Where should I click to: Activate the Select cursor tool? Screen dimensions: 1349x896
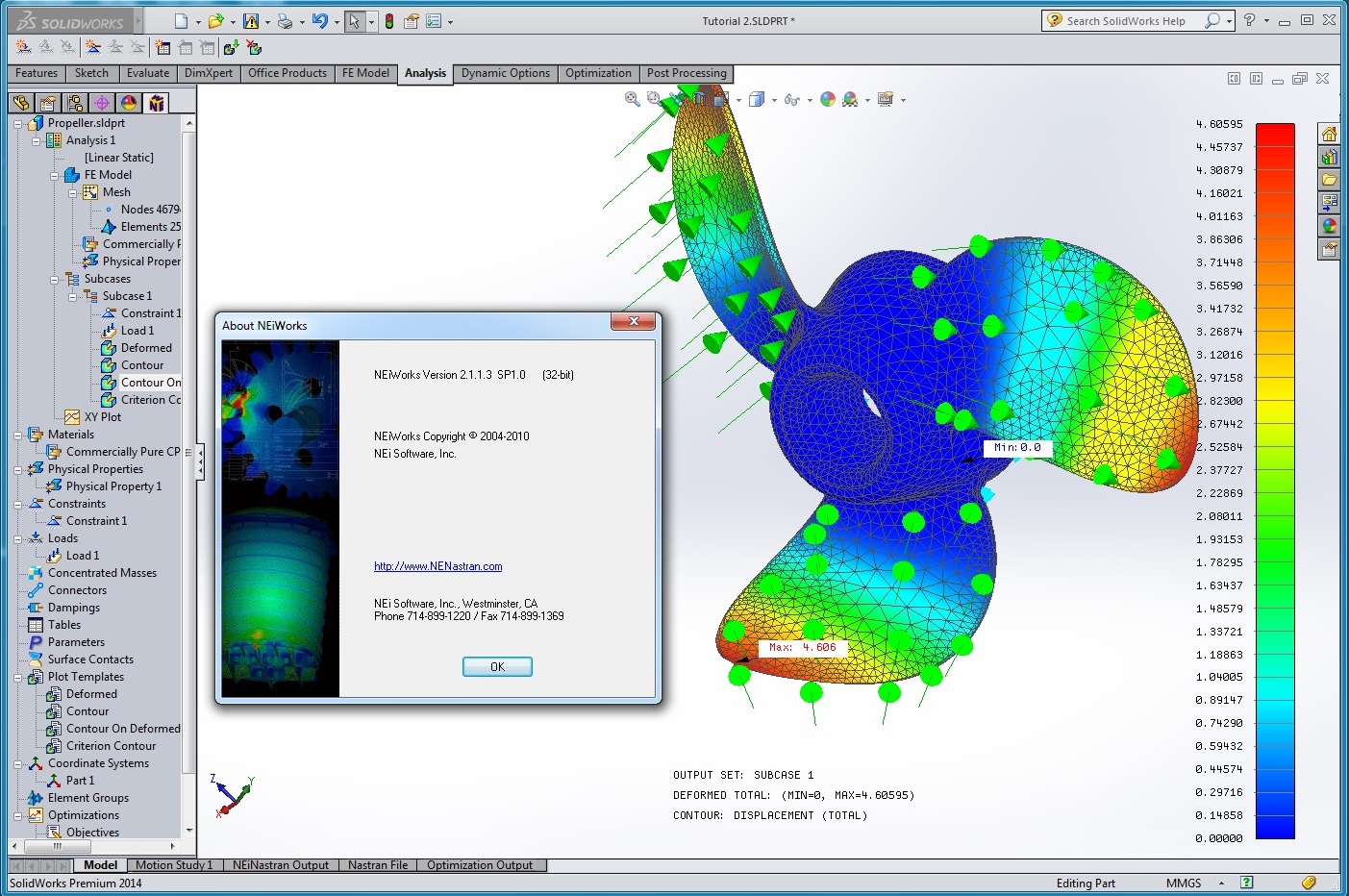(x=355, y=20)
